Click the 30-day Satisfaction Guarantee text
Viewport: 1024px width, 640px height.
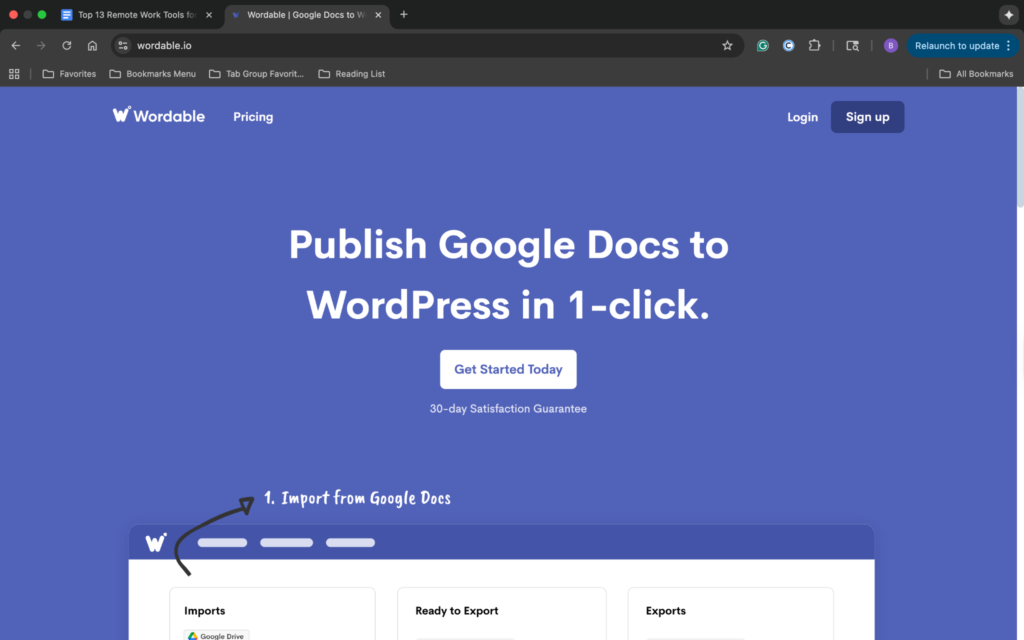508,409
